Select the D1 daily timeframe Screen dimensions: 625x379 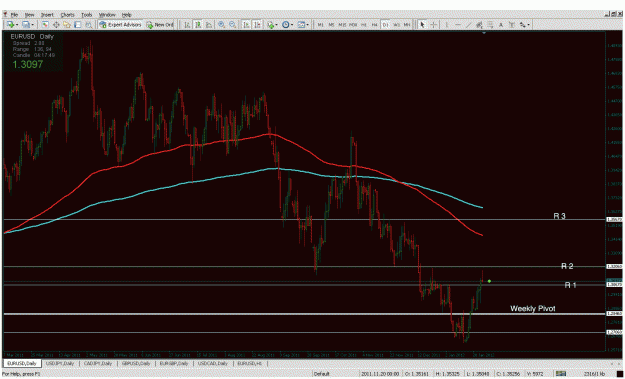pyautogui.click(x=385, y=25)
